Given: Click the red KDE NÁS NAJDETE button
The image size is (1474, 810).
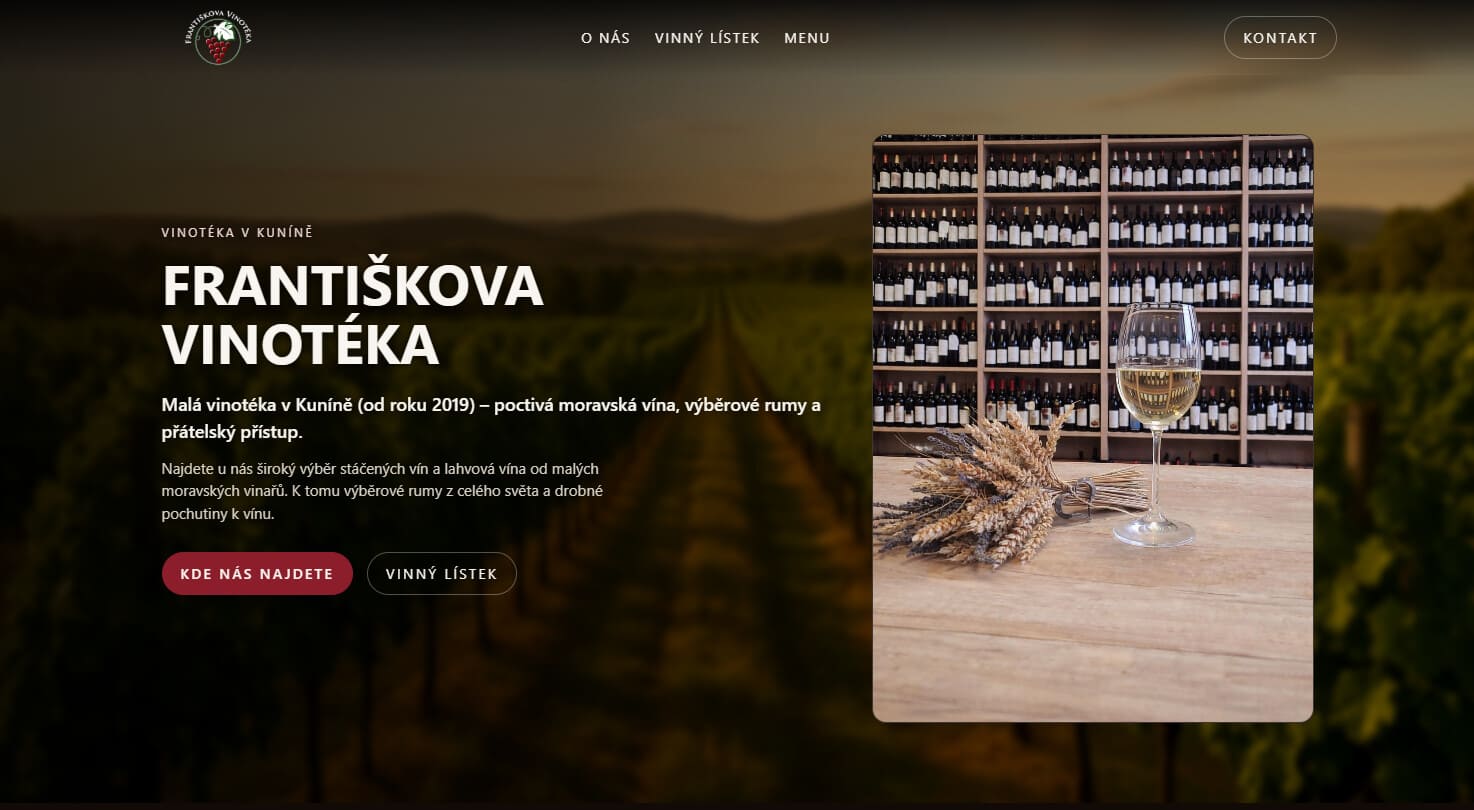Looking at the screenshot, I should 257,574.
